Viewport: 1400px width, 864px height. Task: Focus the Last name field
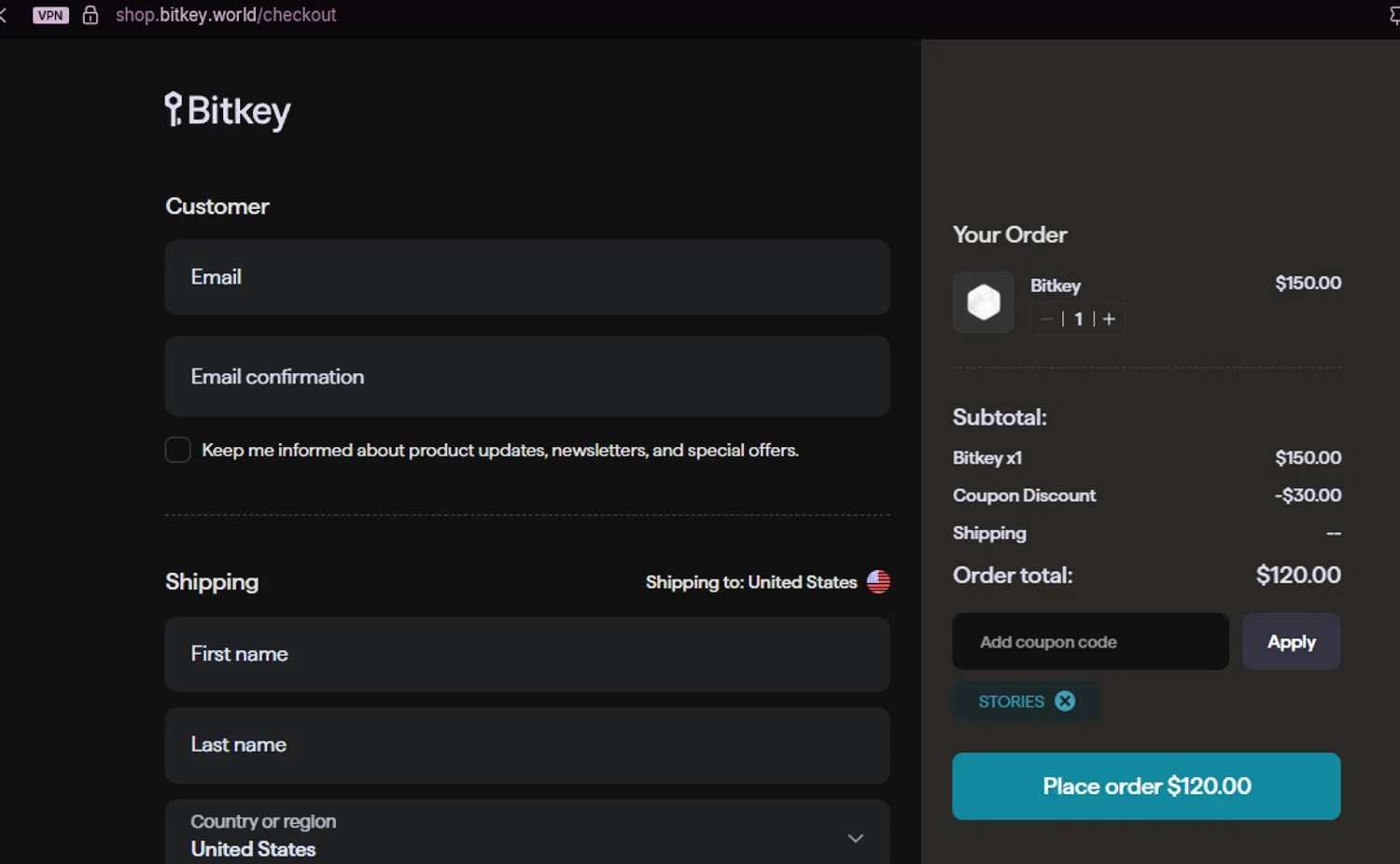[527, 745]
